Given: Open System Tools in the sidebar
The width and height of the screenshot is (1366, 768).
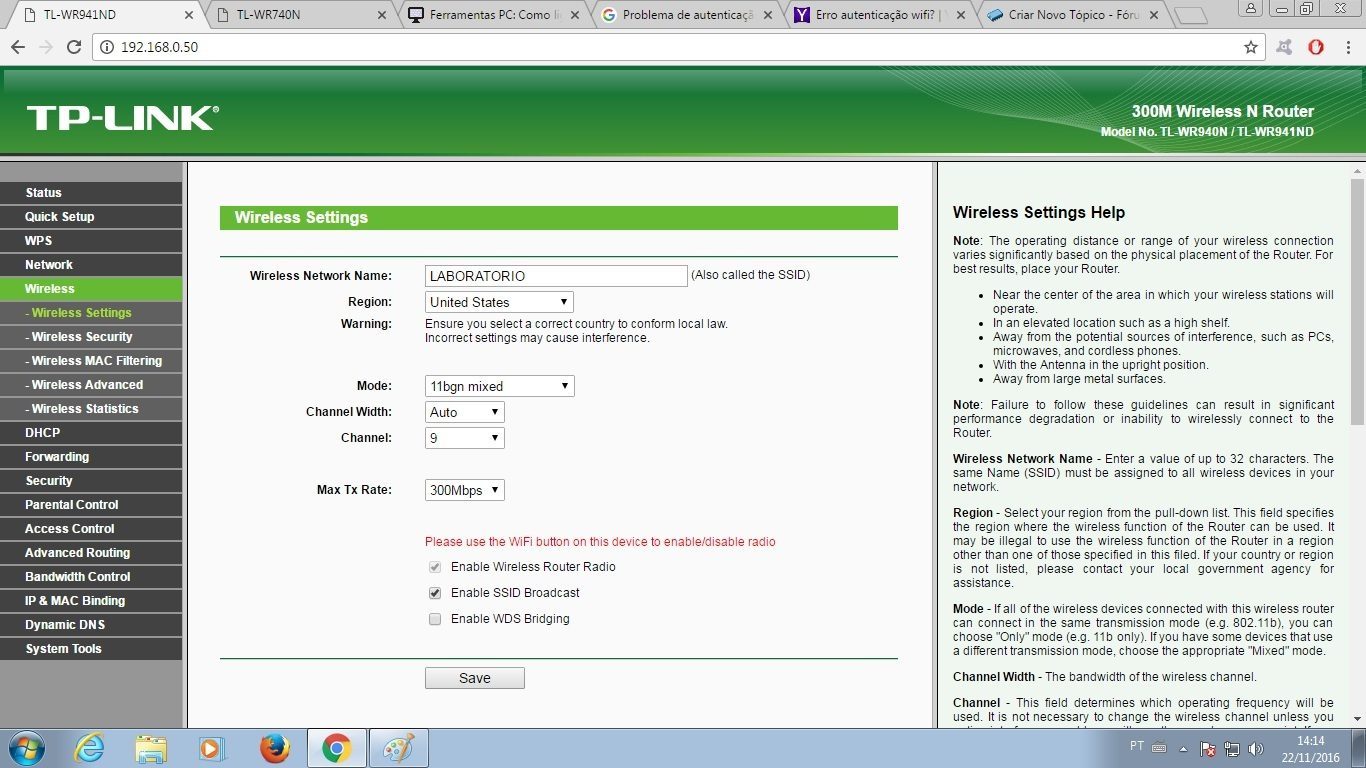Looking at the screenshot, I should coord(91,649).
